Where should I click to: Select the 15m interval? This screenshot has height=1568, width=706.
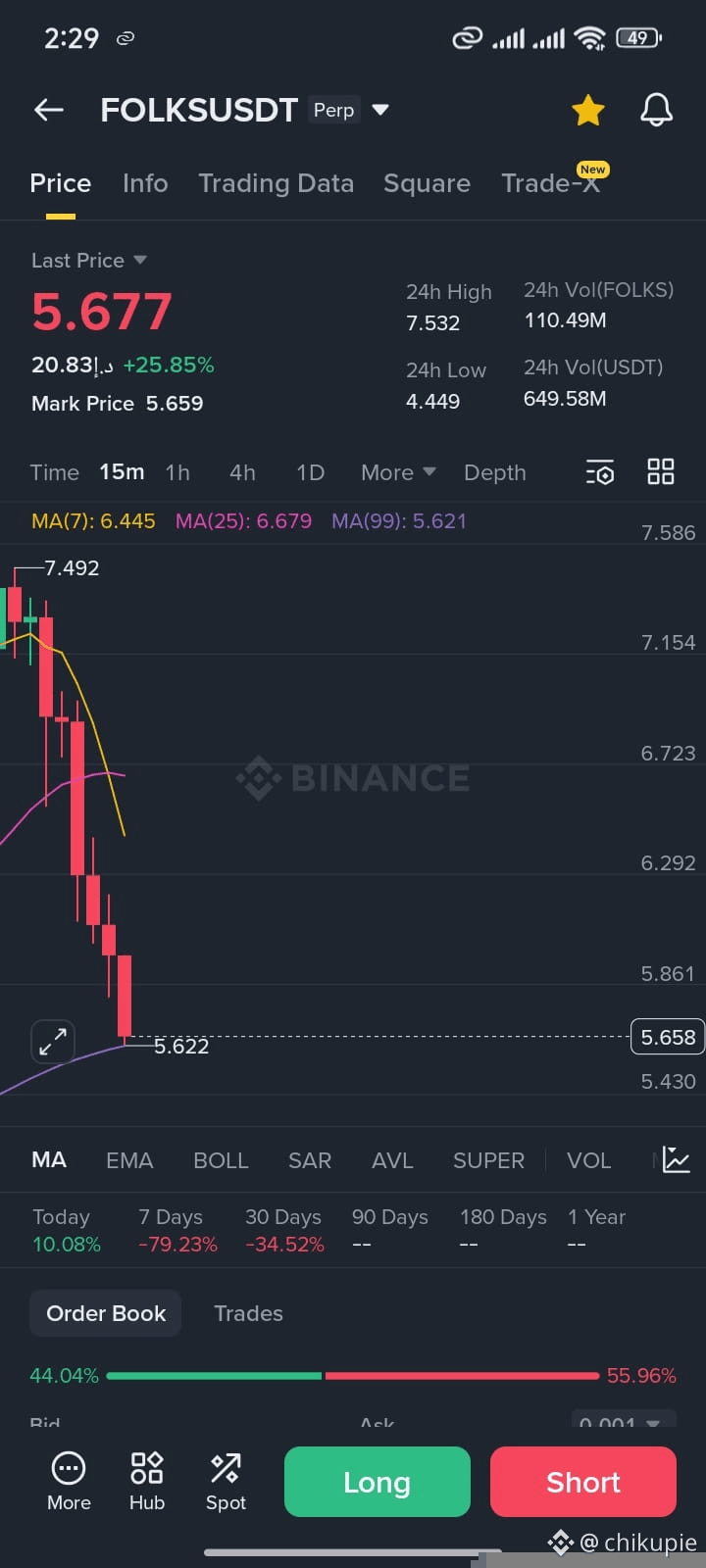point(122,472)
